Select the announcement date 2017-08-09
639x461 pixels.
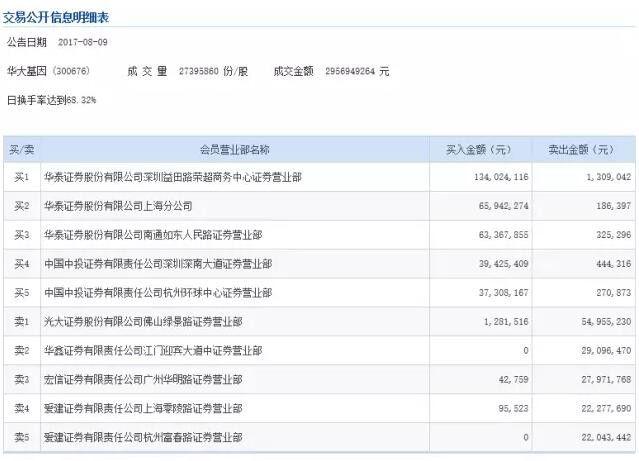coord(83,42)
